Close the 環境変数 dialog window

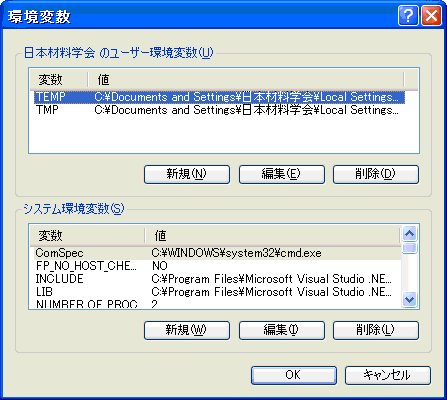point(431,16)
